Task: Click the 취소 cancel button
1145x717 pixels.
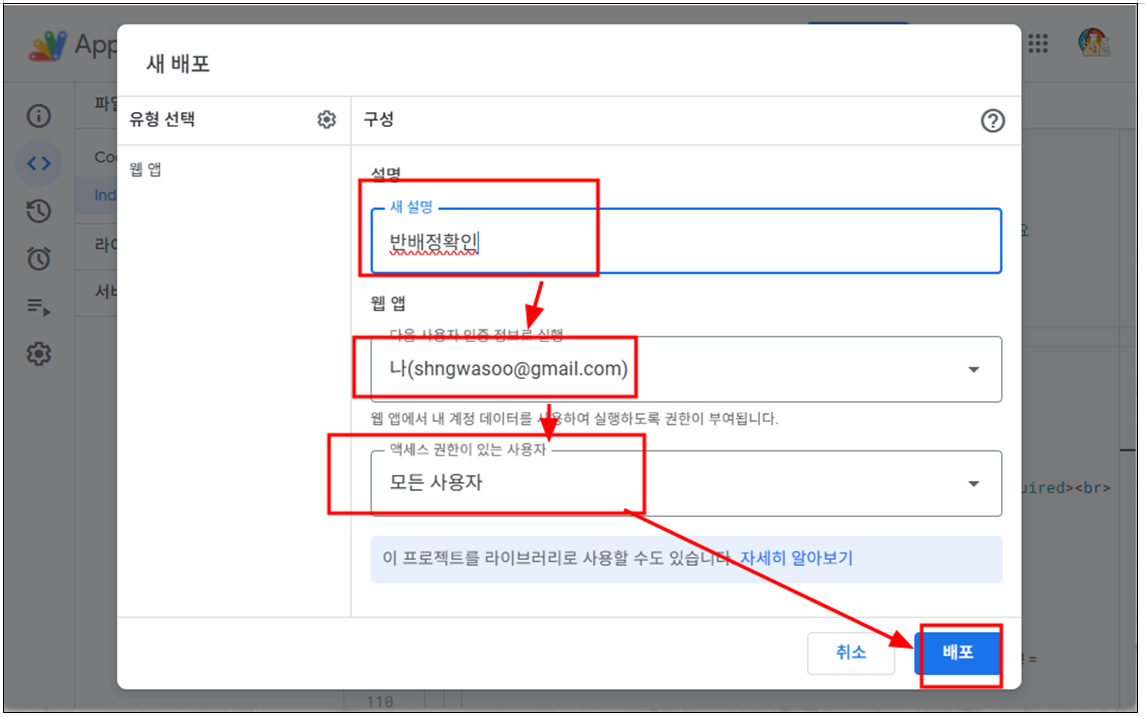Action: 851,652
